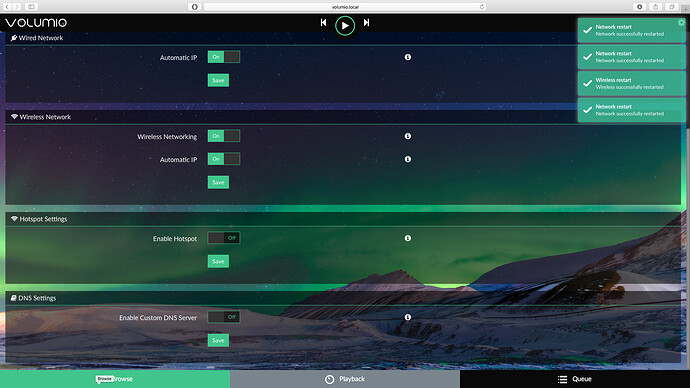Viewport: 690px width, 388px height.
Task: Show info for Wireless Automatic IP
Action: (408, 159)
